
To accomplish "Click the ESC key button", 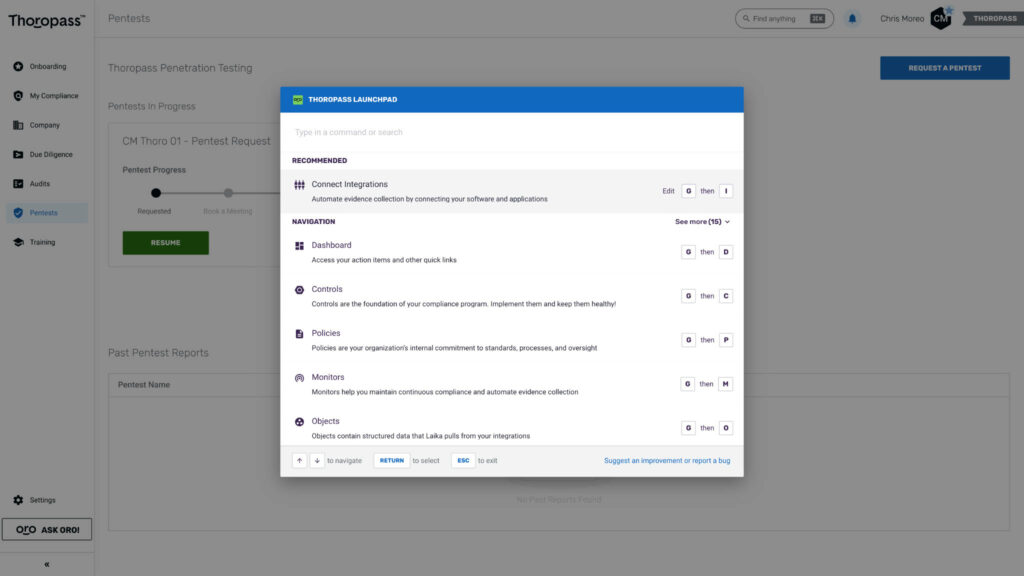I will [x=463, y=460].
